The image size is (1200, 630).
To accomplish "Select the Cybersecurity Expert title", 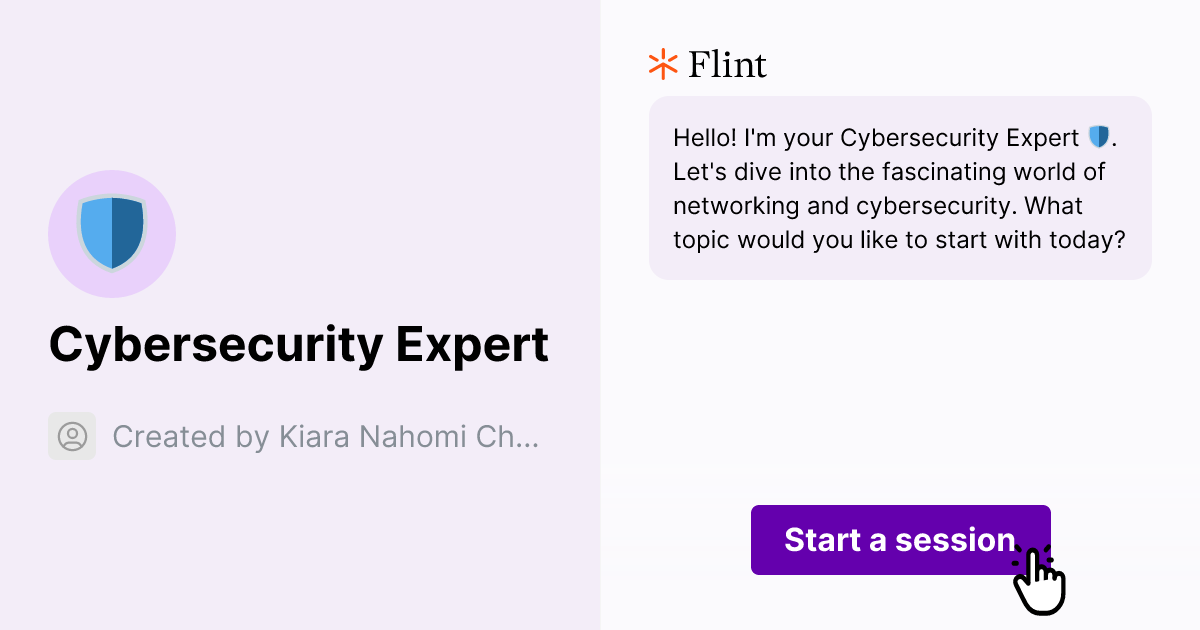I will point(299,344).
